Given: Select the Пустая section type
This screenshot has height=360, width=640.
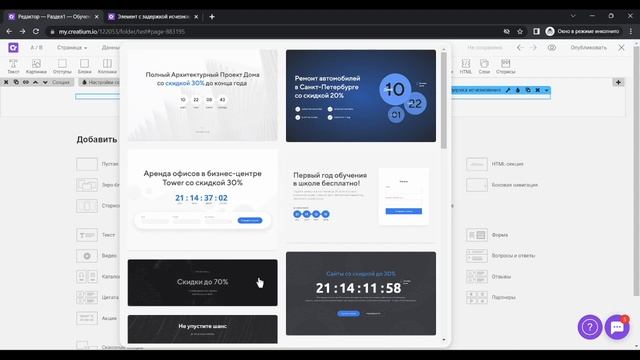Looking at the screenshot, I should click(98, 164).
